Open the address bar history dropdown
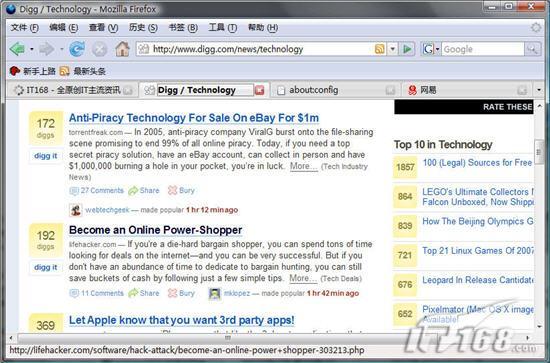Image resolution: width=550 pixels, height=363 pixels. click(x=393, y=49)
